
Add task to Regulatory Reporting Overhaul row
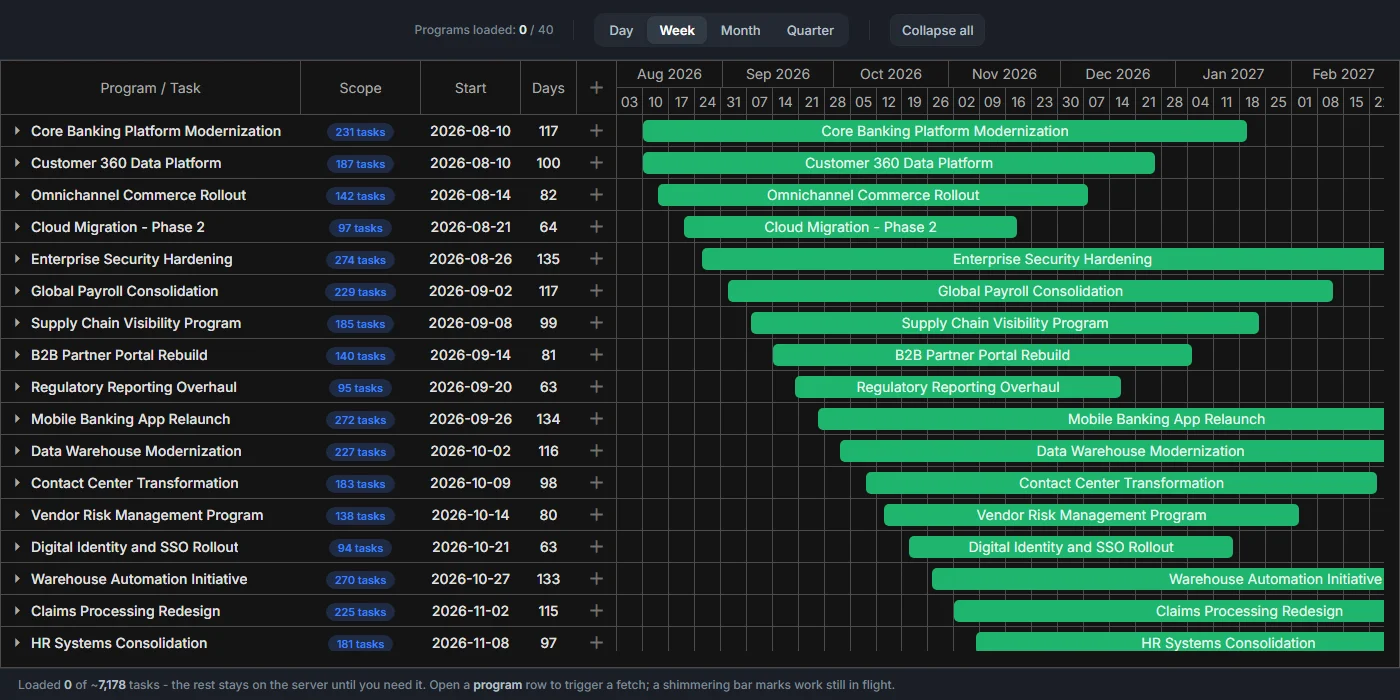(596, 387)
